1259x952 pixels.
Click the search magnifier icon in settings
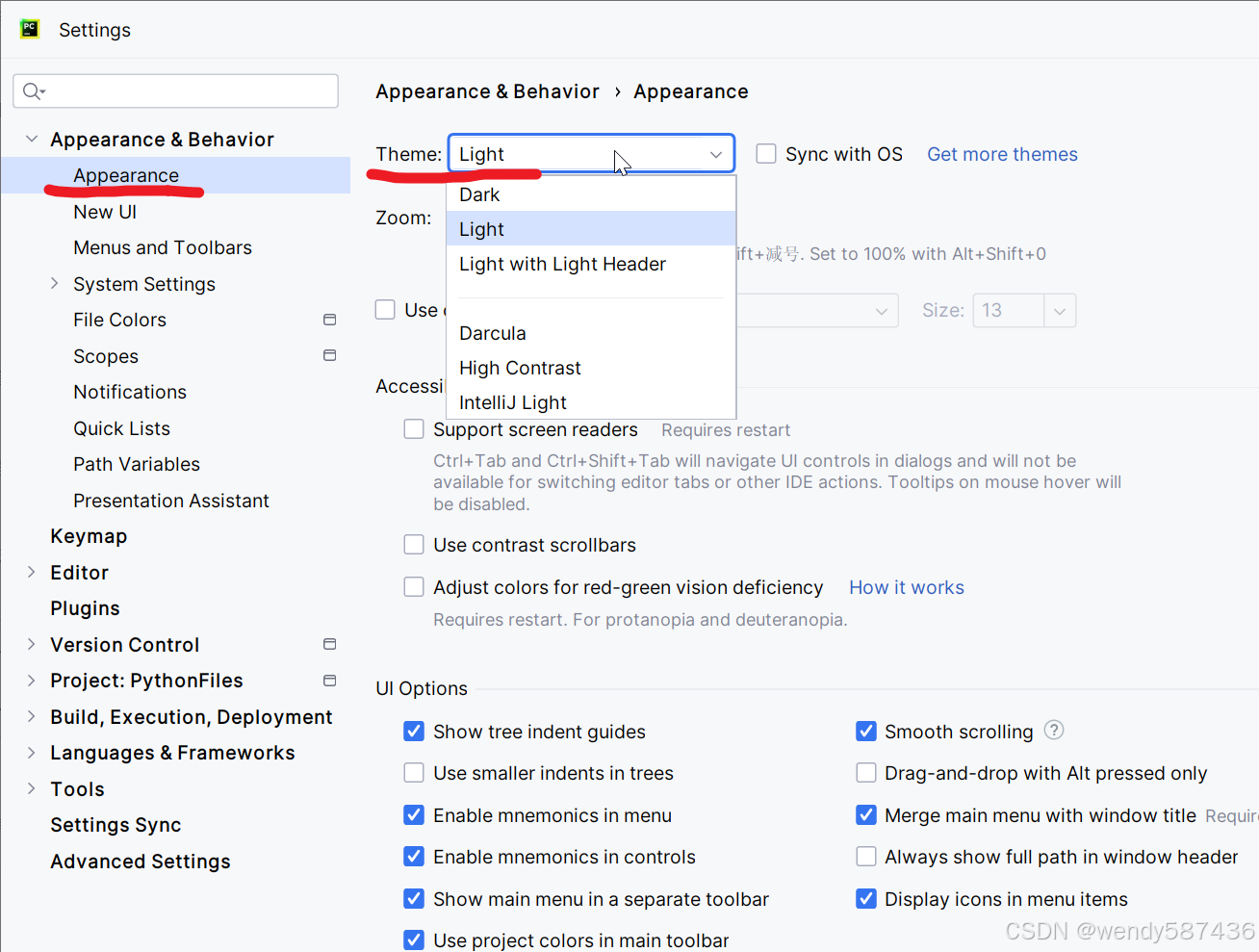34,91
